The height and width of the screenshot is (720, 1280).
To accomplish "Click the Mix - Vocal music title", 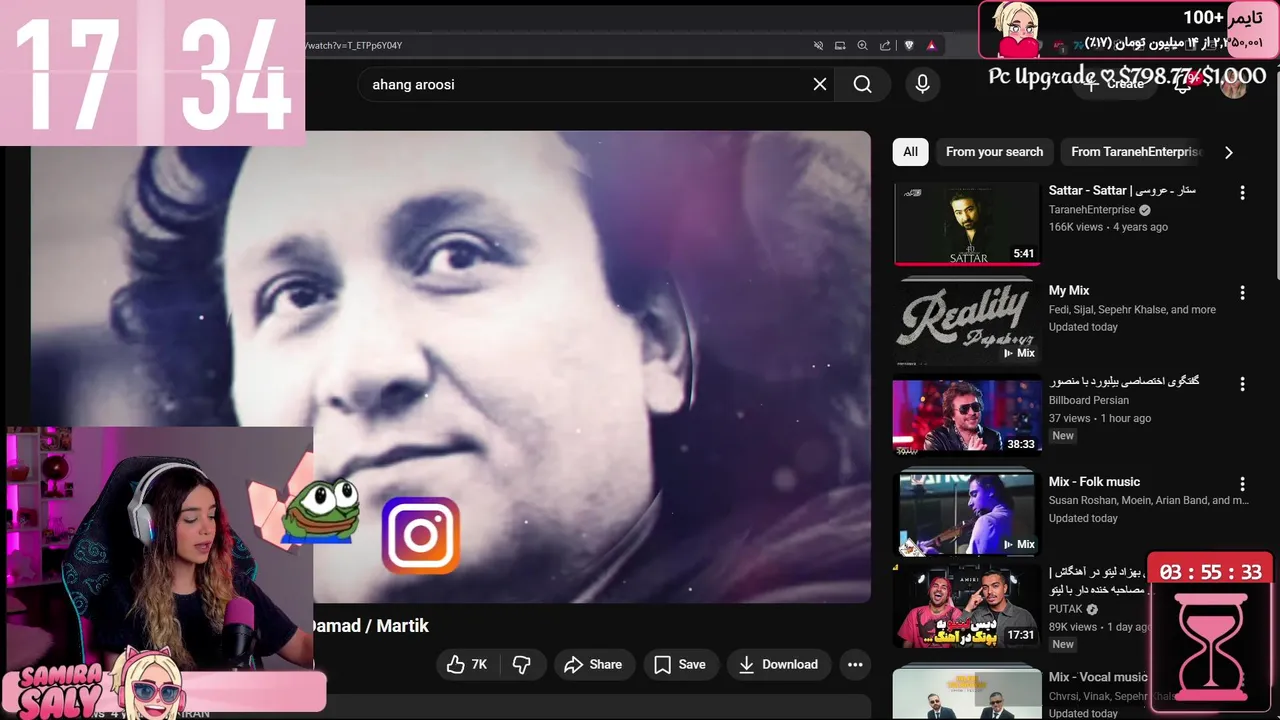I will point(1098,677).
